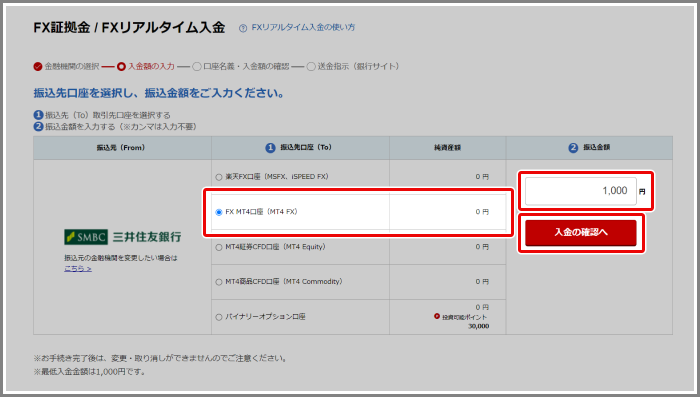
Task: Click the 振込先口座 (To) column header
Action: [x=299, y=147]
